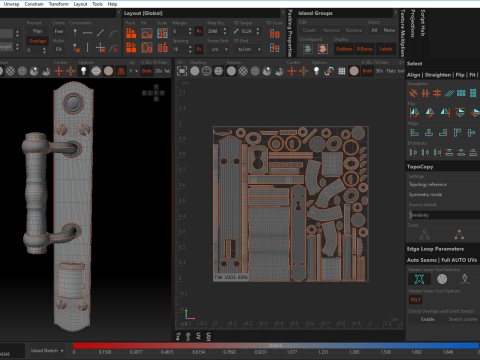Click the left TopoCopy Tools icon
Viewport: 480px width, 360px height.
(x=424, y=235)
